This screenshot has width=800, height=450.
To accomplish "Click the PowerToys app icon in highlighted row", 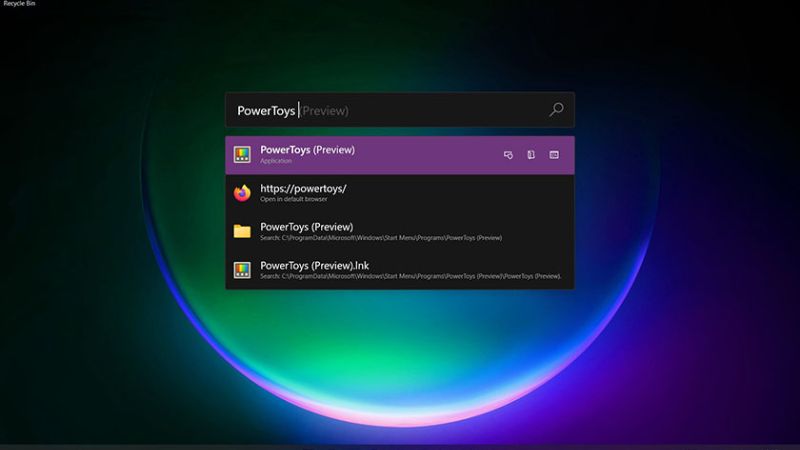I will click(x=242, y=155).
